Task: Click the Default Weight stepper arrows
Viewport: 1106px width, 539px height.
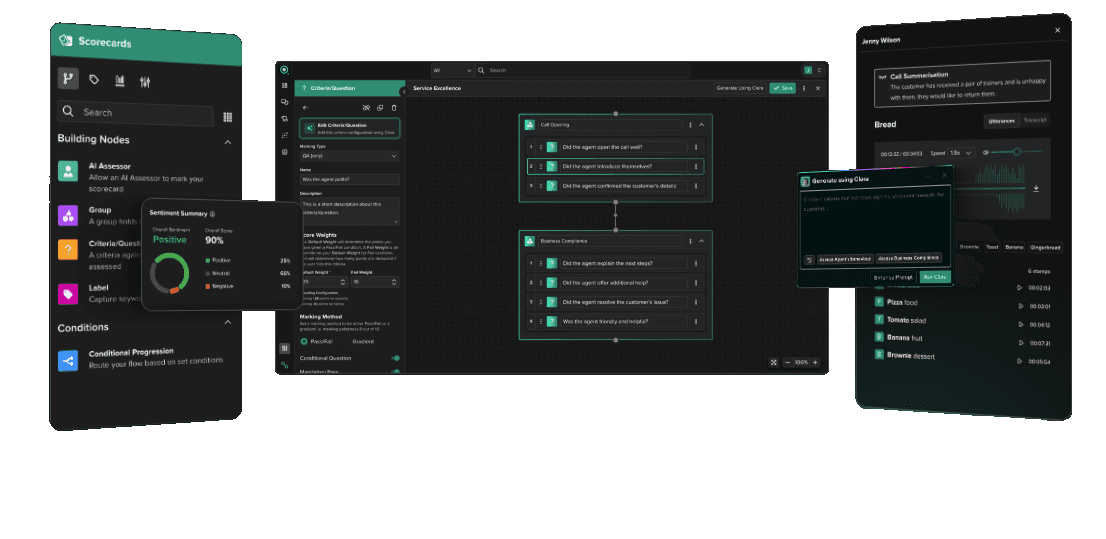Action: point(344,281)
